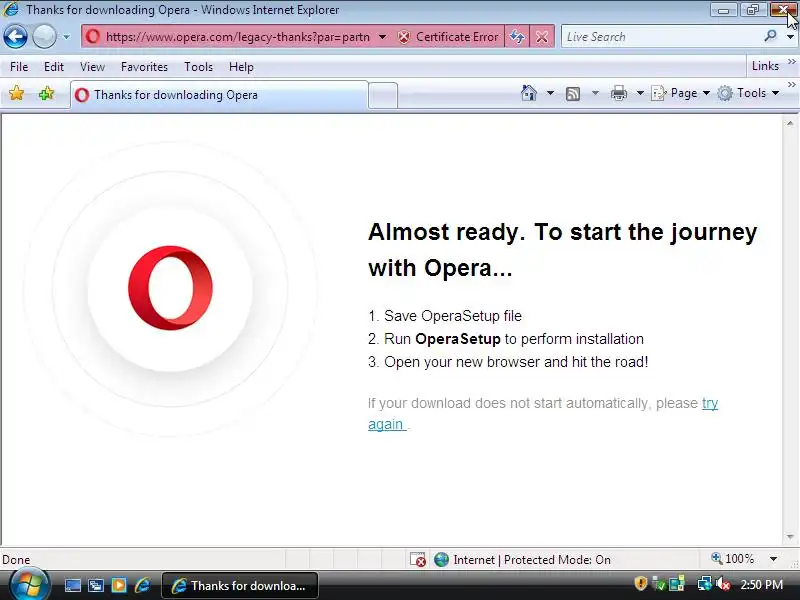Click the green tray icon left of the network icon

tap(677, 583)
